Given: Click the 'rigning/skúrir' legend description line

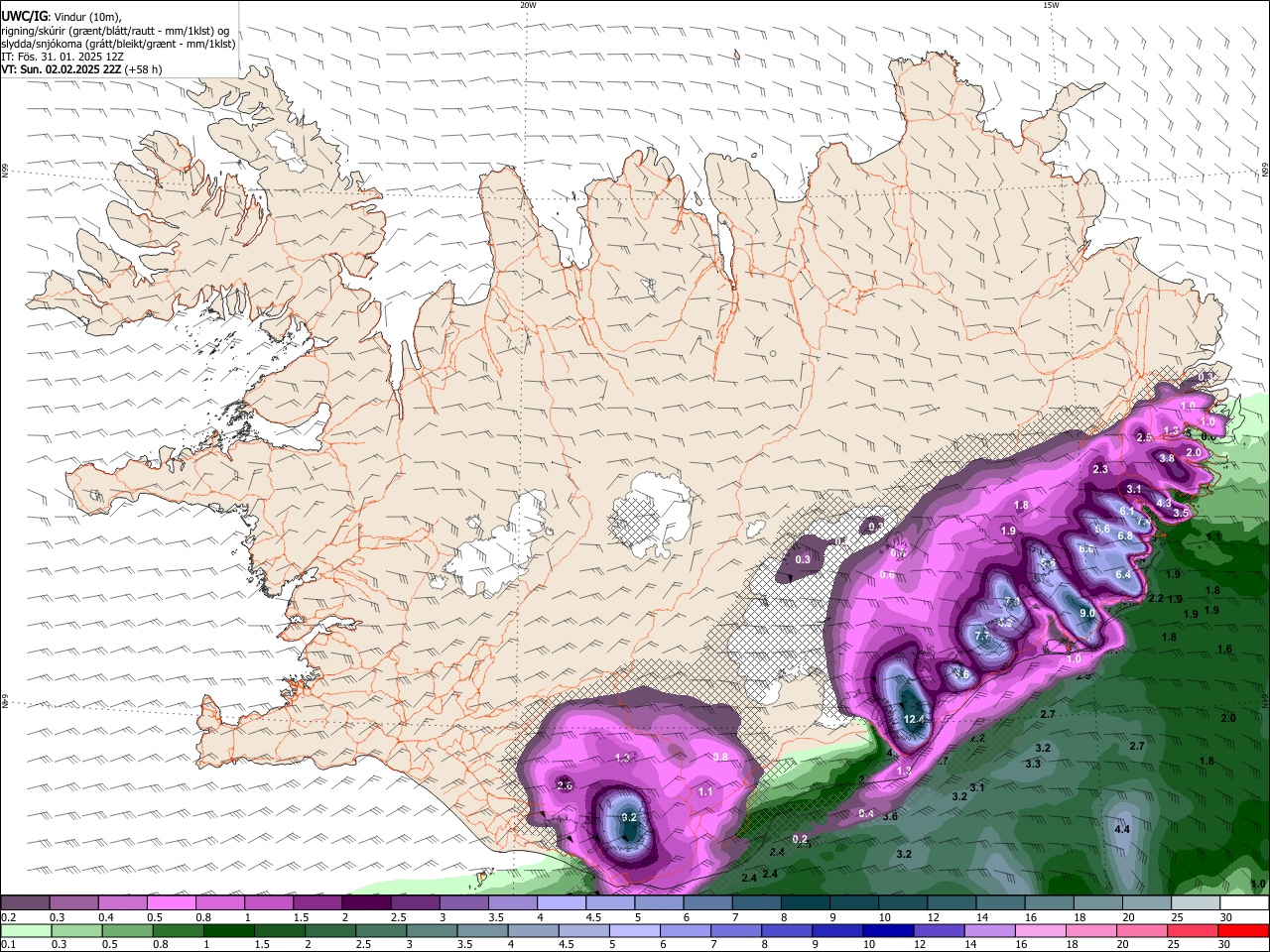Looking at the screenshot, I should 115,31.
